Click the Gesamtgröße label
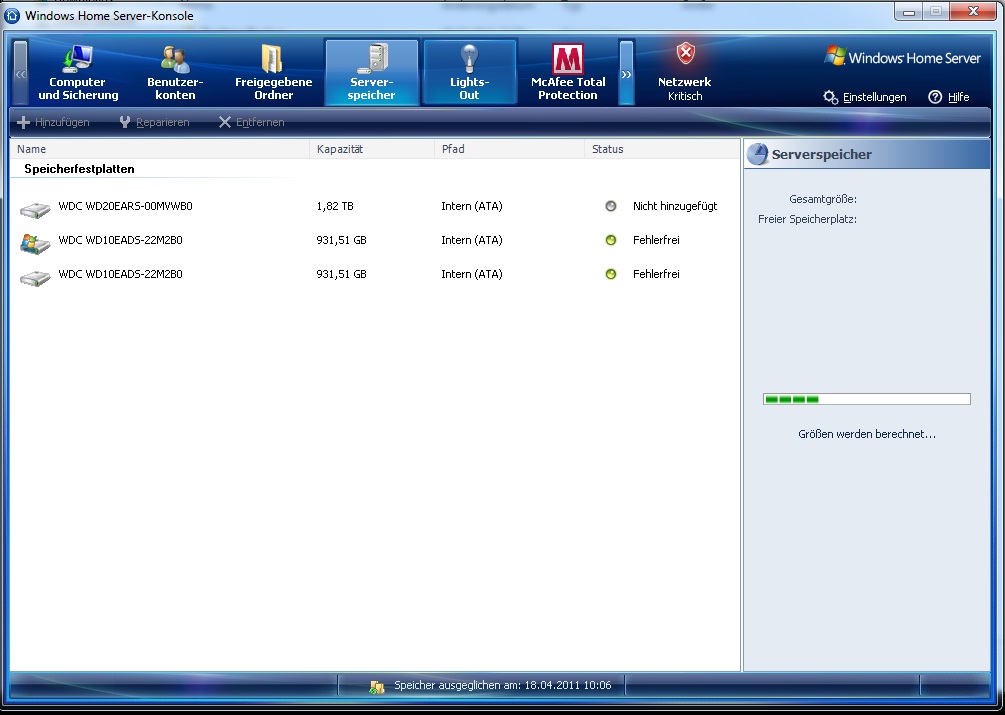This screenshot has height=715, width=1005. 823,199
